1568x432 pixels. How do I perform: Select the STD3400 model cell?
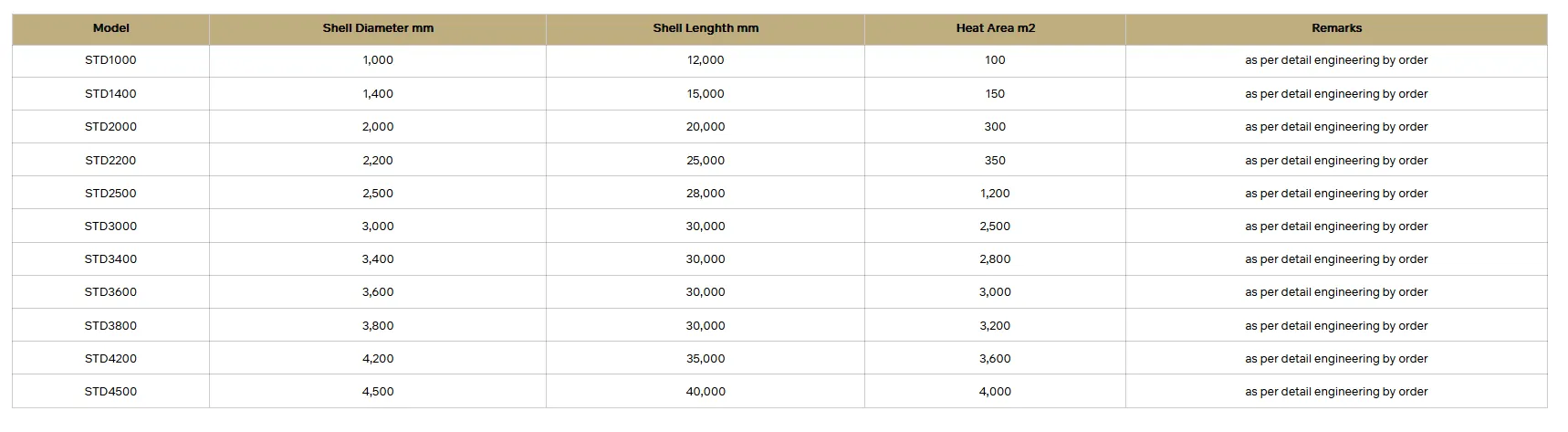coord(110,259)
